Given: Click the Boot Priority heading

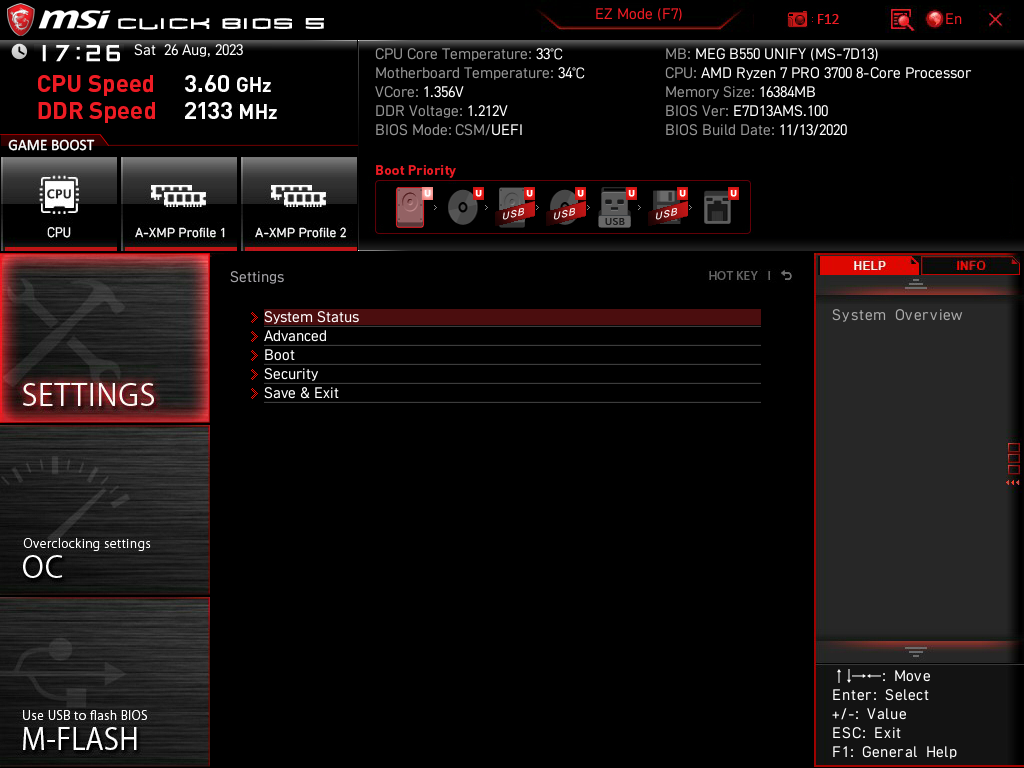Looking at the screenshot, I should pyautogui.click(x=415, y=170).
